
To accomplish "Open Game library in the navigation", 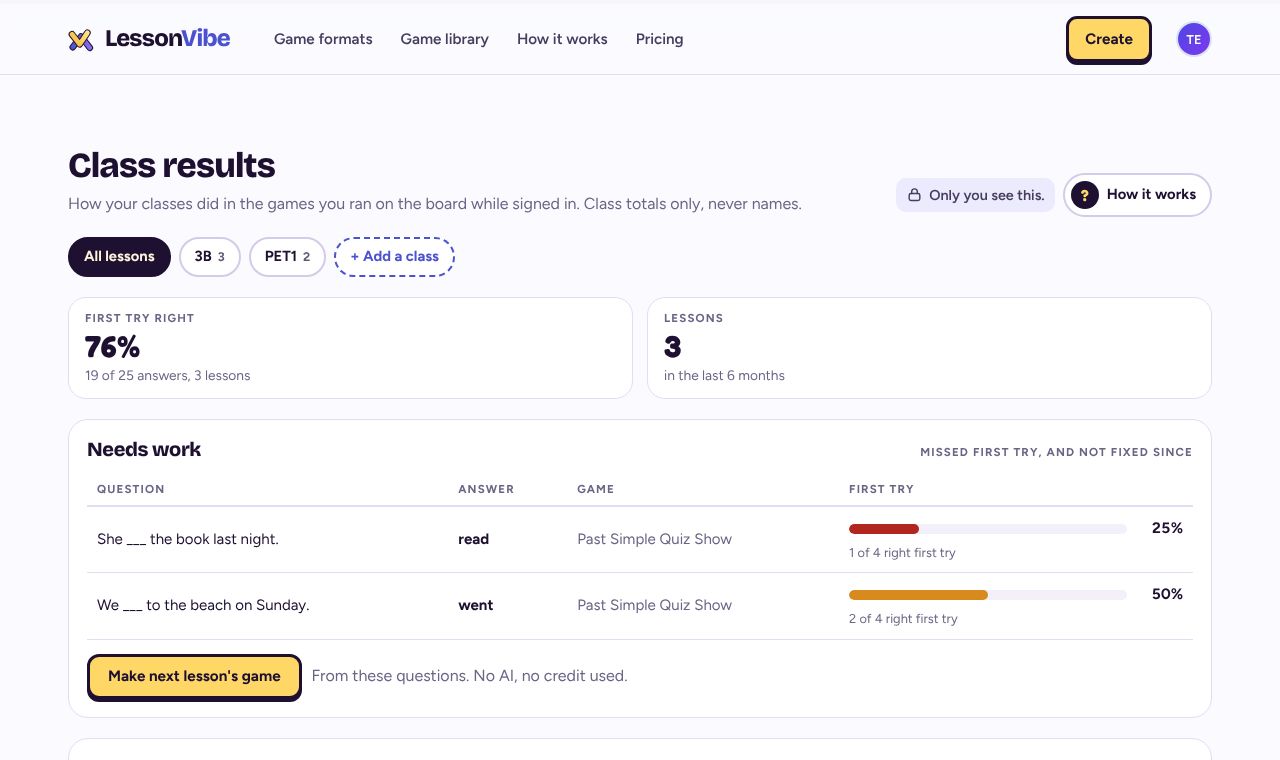I will point(445,39).
